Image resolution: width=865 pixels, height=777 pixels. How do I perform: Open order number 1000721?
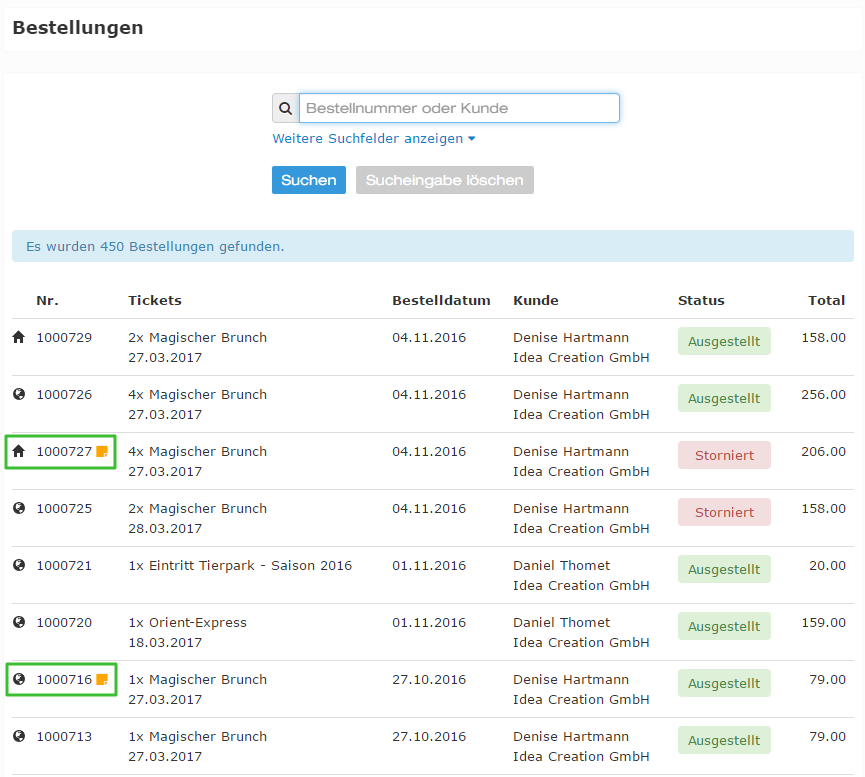pos(64,566)
